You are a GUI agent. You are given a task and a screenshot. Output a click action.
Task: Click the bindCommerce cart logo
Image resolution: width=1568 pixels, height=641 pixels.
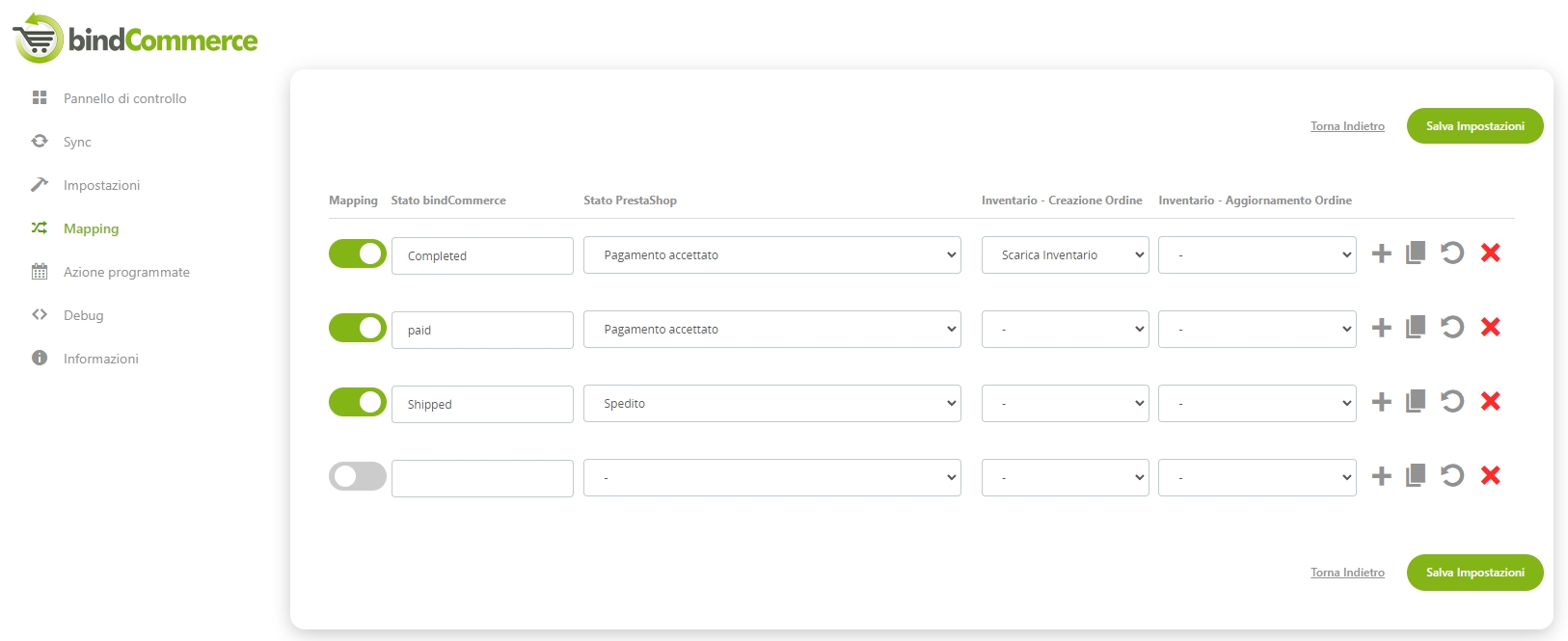pos(39,40)
